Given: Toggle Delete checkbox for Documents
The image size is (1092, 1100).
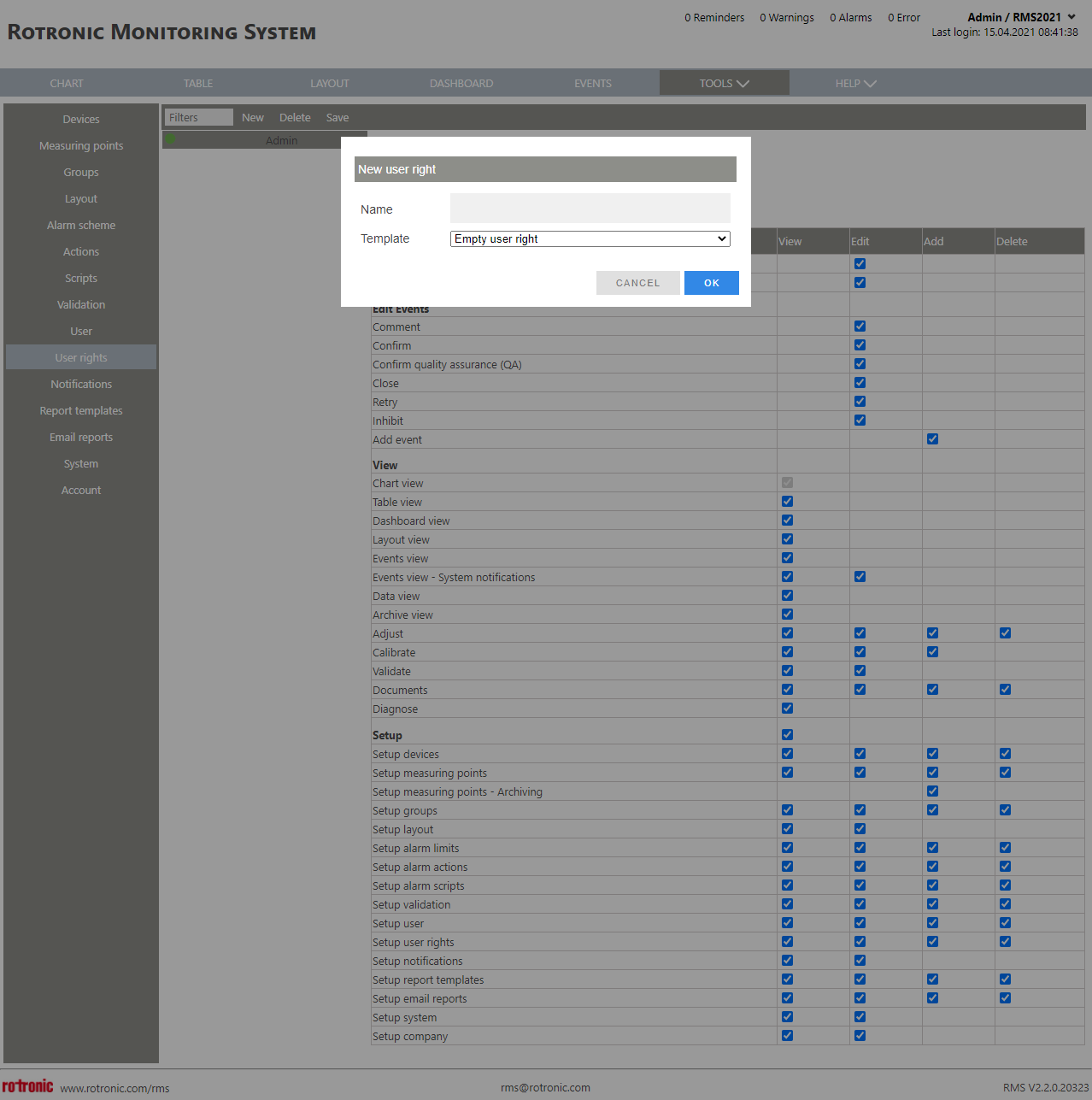Looking at the screenshot, I should point(1005,690).
